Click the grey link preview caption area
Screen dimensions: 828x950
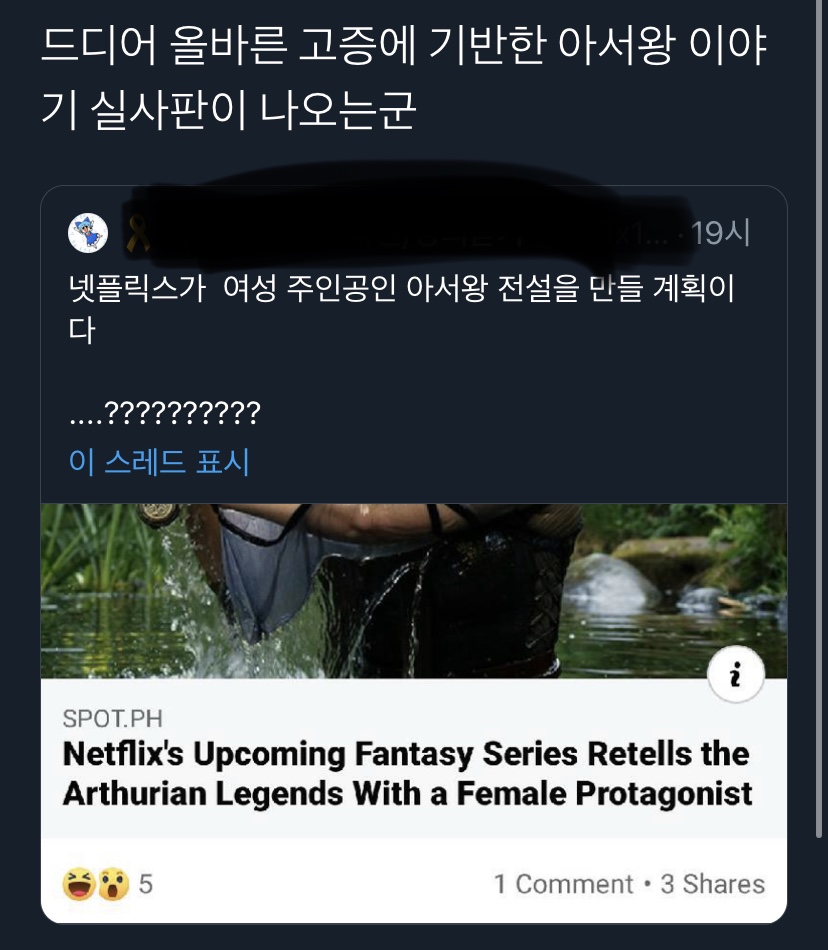[414, 759]
